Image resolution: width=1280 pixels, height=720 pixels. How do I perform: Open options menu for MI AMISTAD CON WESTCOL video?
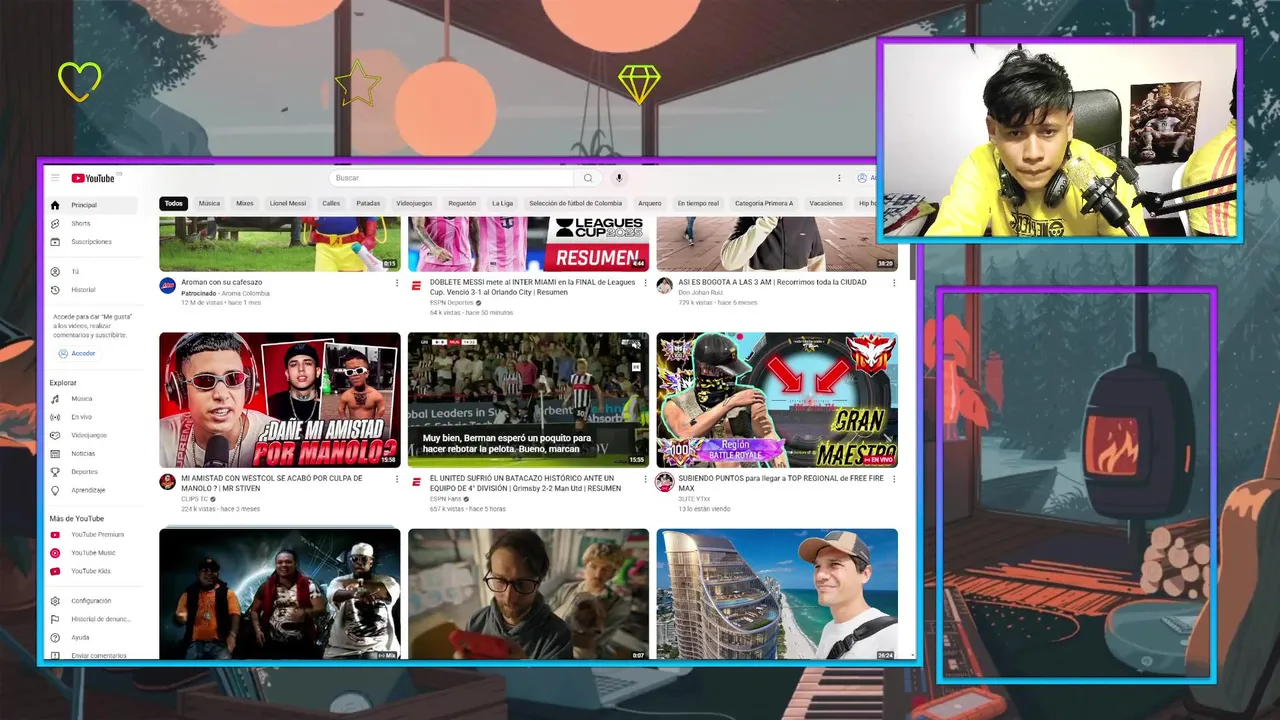click(397, 479)
